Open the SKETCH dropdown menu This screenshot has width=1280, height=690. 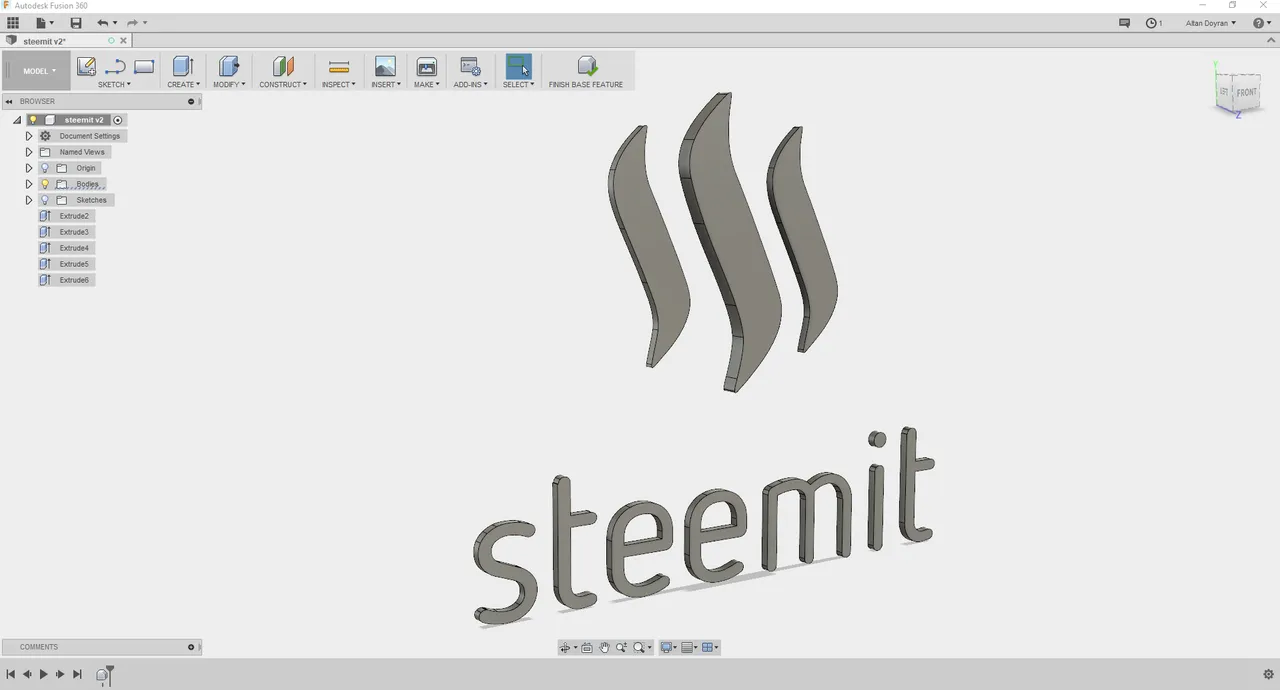[x=114, y=85]
